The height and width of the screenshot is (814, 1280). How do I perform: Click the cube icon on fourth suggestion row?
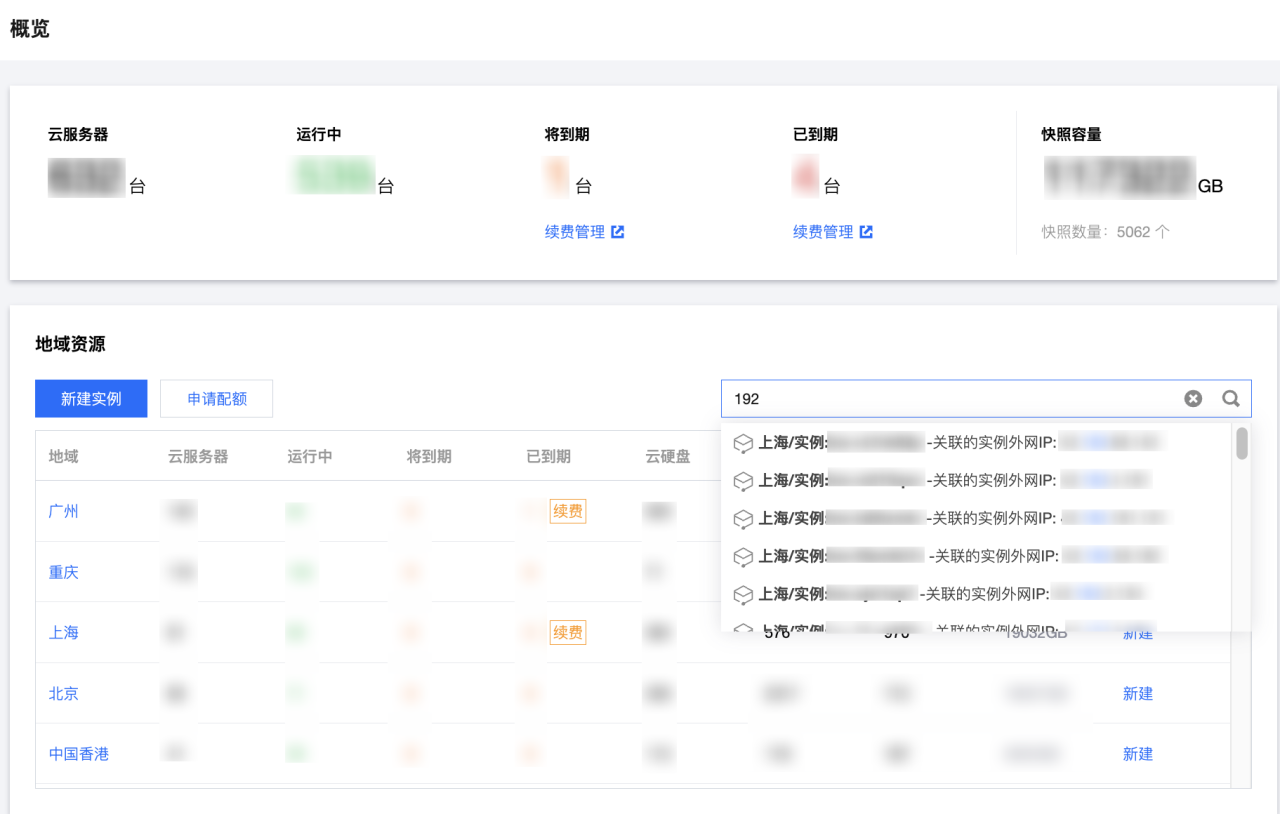(744, 556)
